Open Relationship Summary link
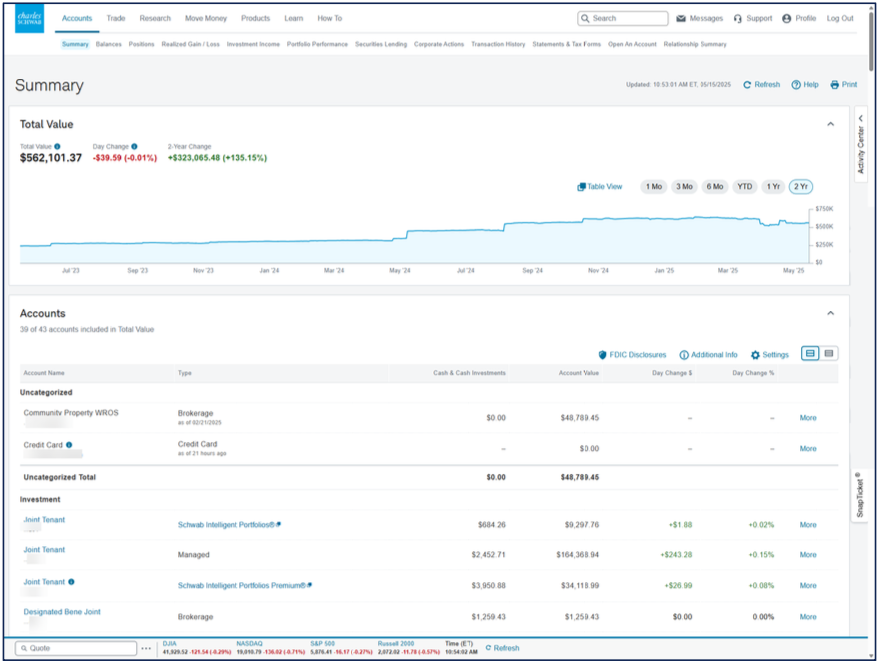The image size is (880, 664). 695,44
